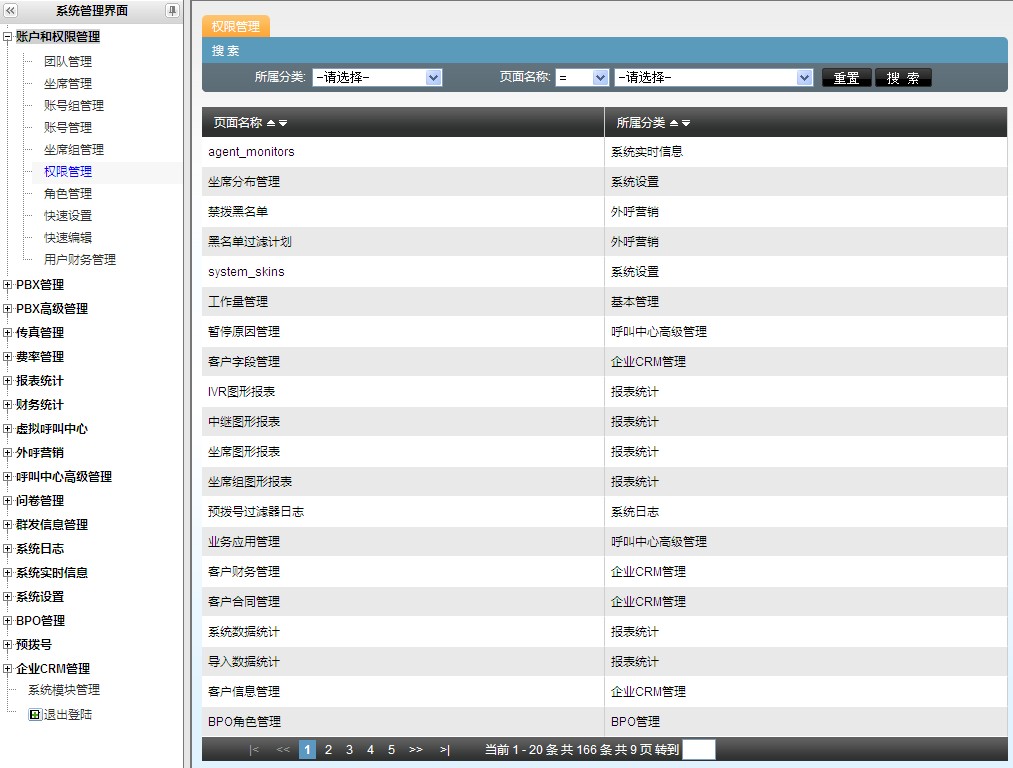Sort 所属分类 column descending
Image resolution: width=1013 pixels, height=768 pixels.
coord(686,123)
